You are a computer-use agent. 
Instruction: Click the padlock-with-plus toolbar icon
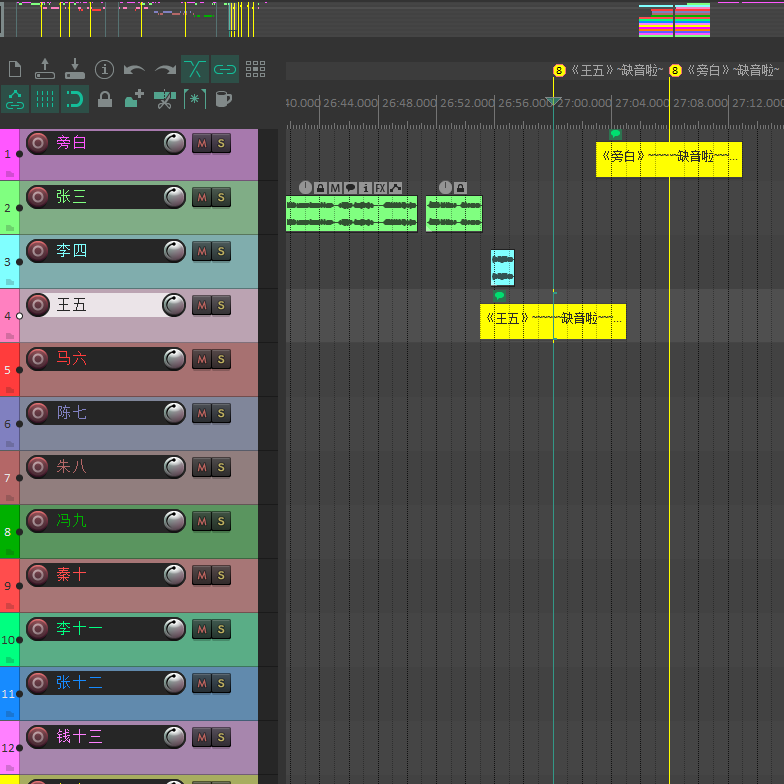point(134,99)
